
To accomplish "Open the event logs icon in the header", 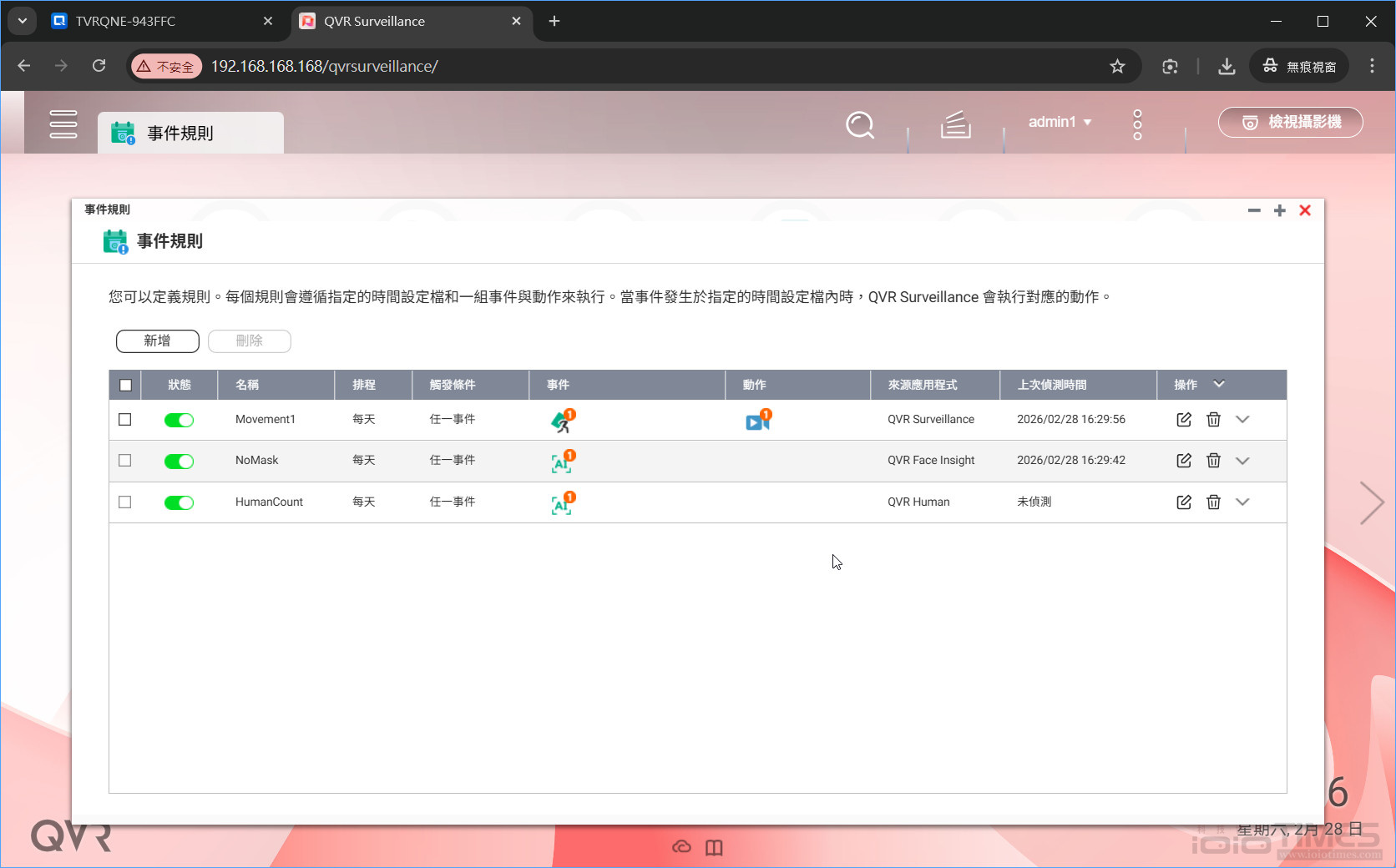I will coord(955,125).
